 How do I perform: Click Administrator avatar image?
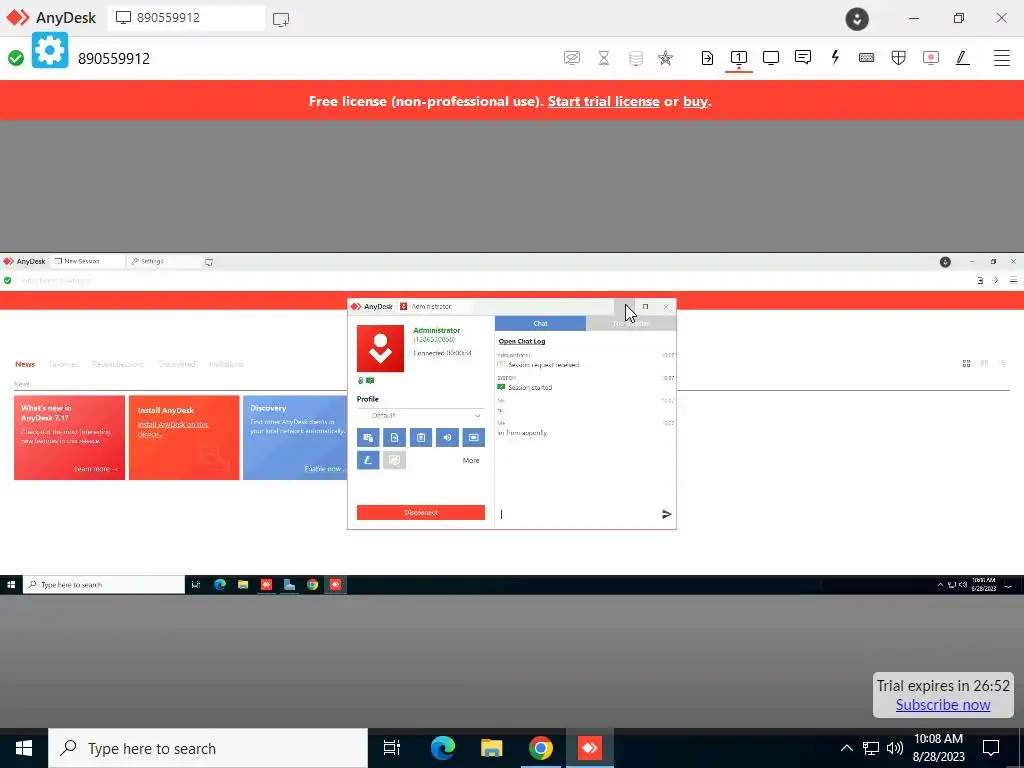(x=380, y=349)
